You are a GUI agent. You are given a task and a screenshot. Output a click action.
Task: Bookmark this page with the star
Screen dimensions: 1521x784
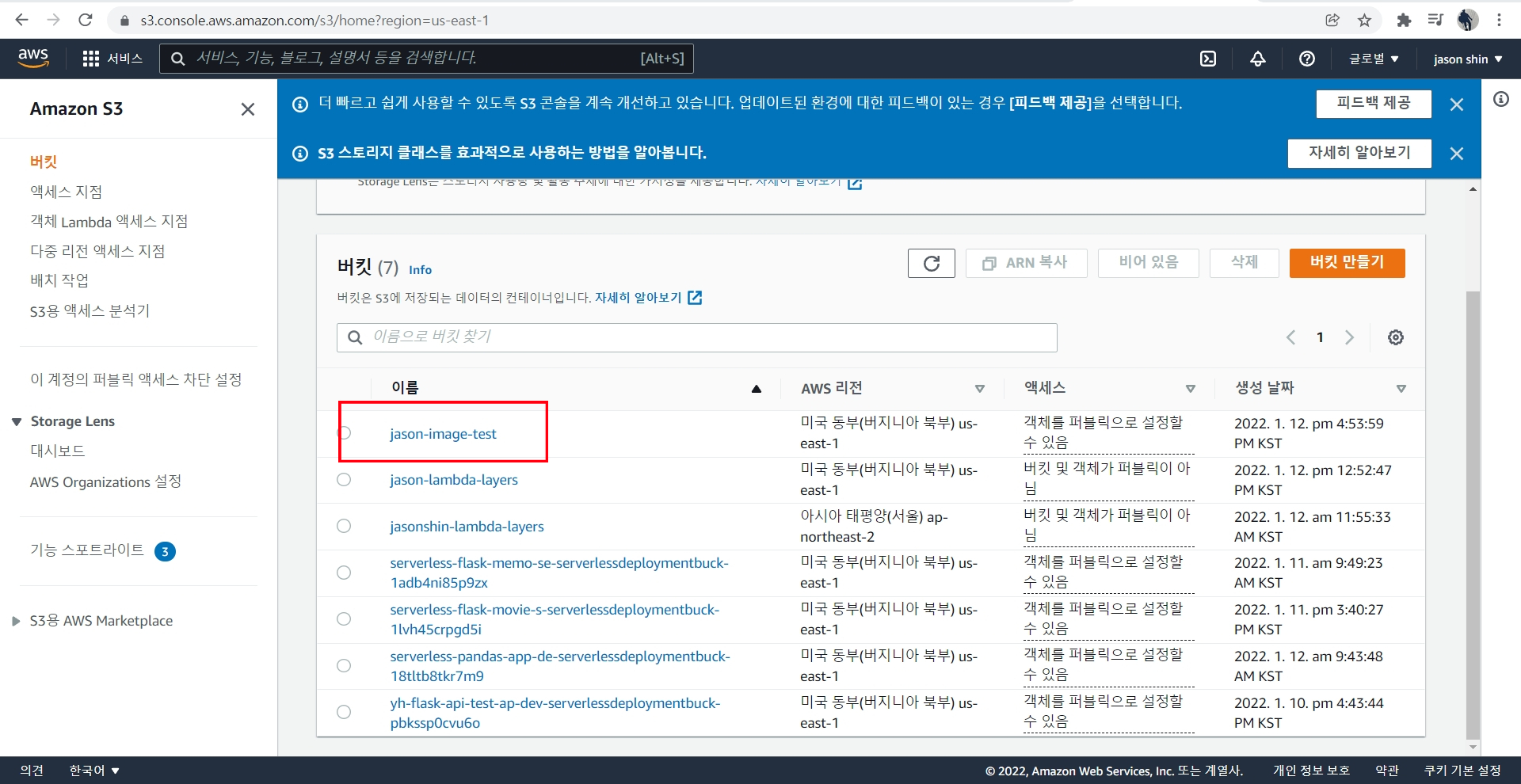(x=1364, y=21)
